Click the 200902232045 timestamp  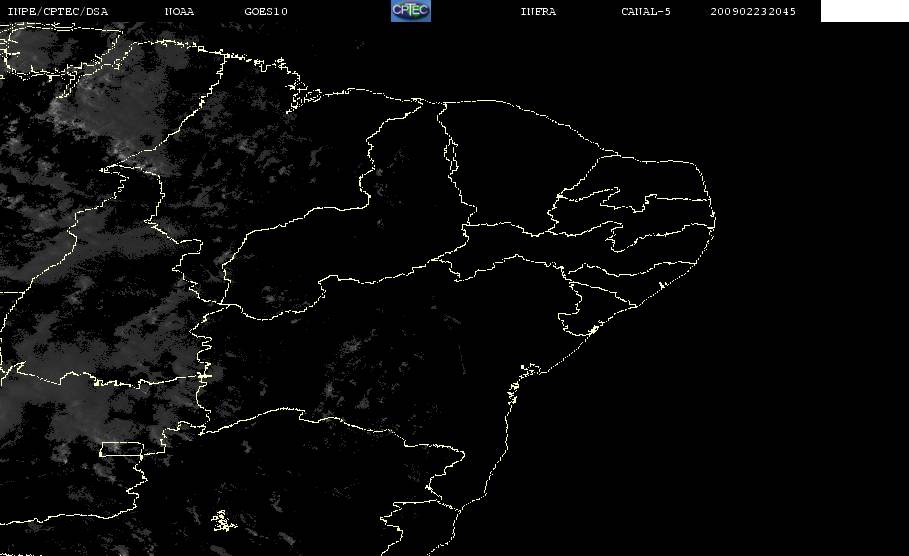pyautogui.click(x=753, y=11)
